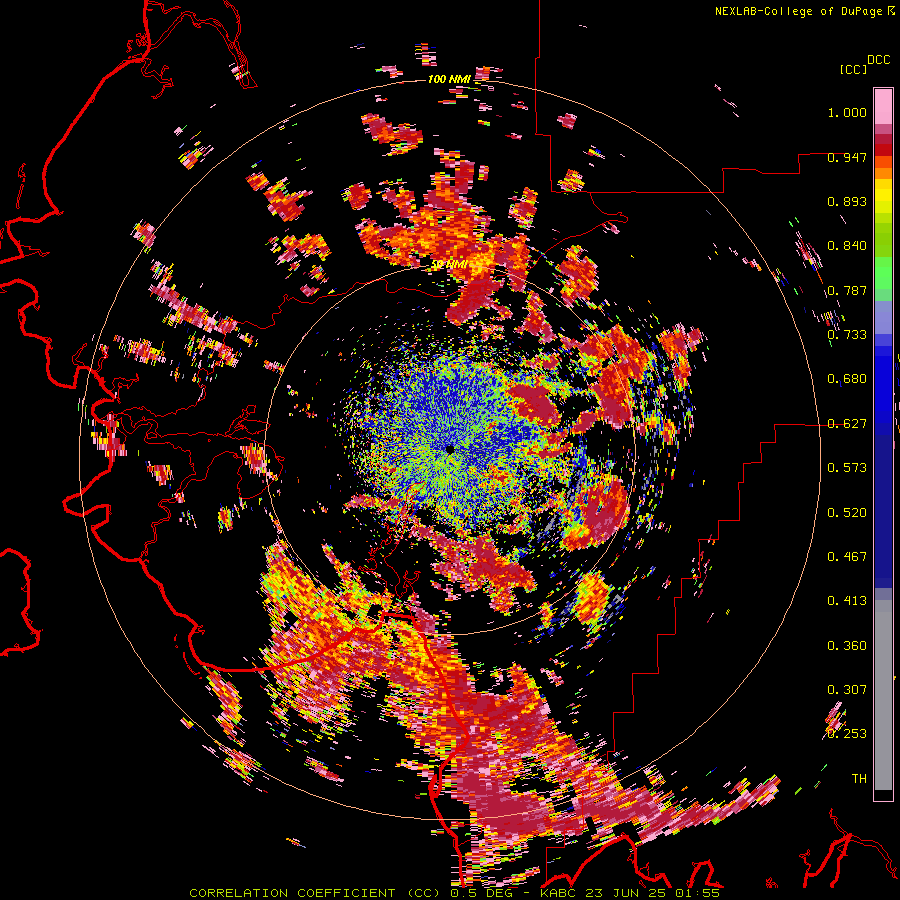Click the 0.733 legend value

[x=847, y=335]
